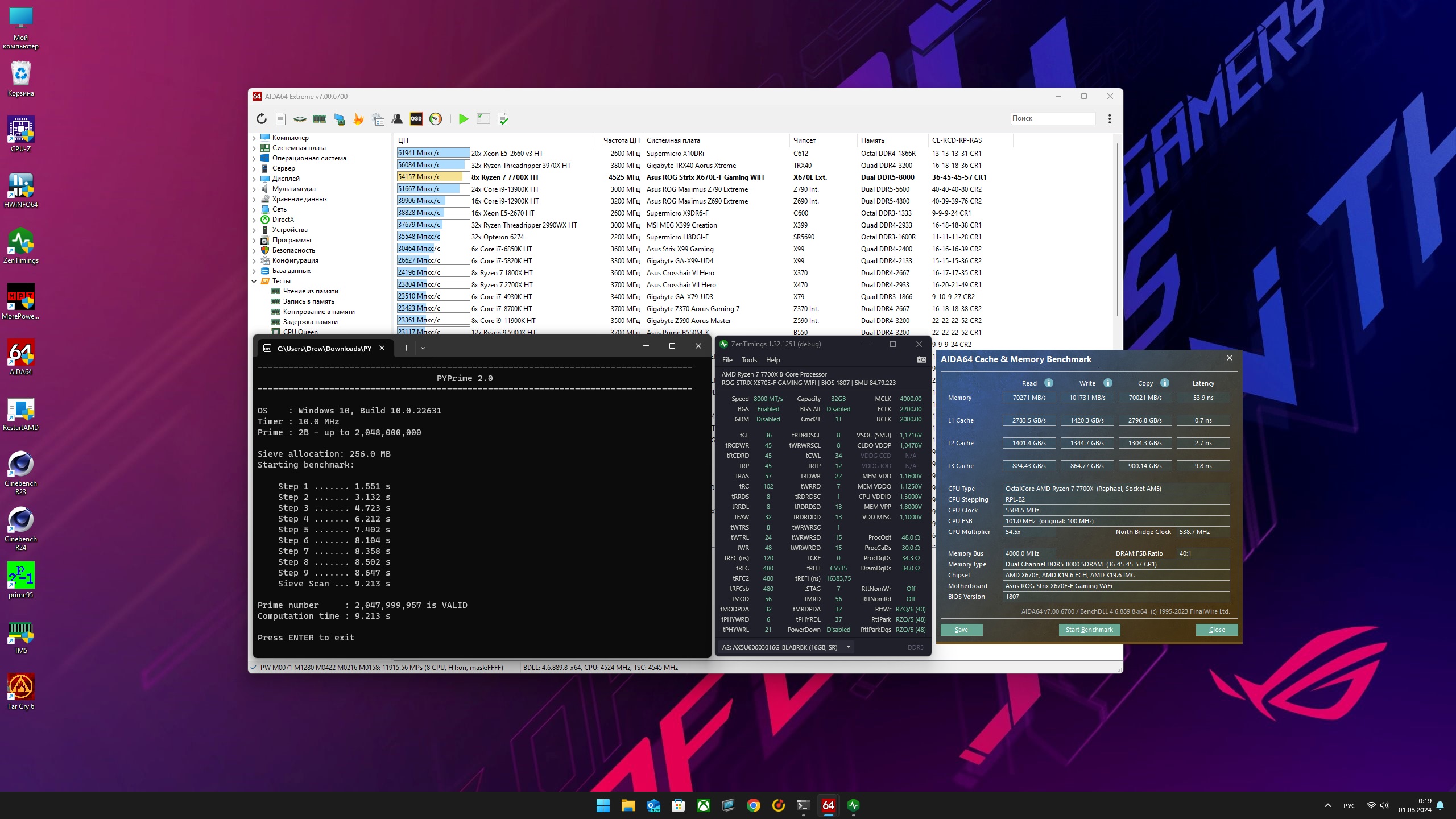Select Задержка памяти test item

tap(311, 322)
